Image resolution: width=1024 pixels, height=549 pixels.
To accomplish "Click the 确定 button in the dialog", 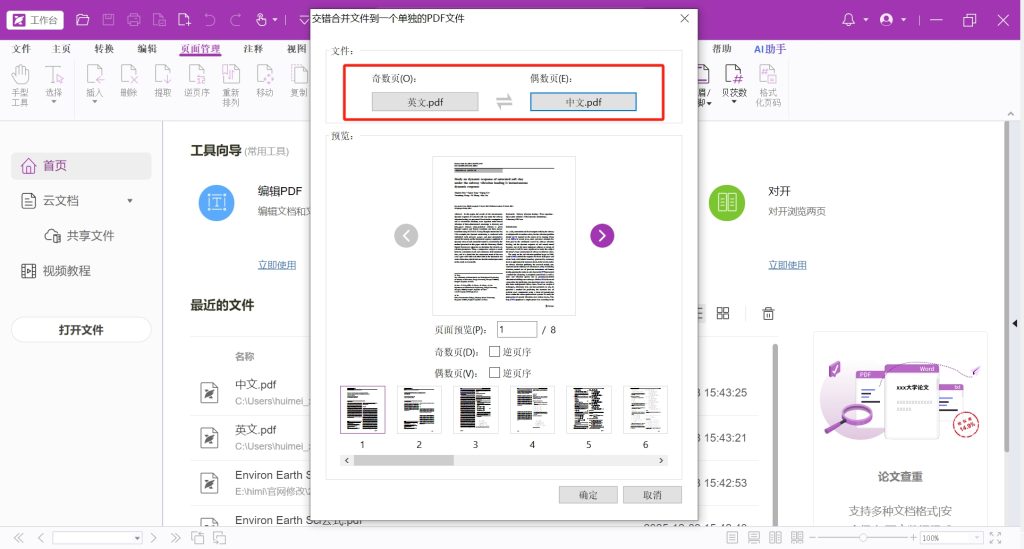I will [588, 495].
